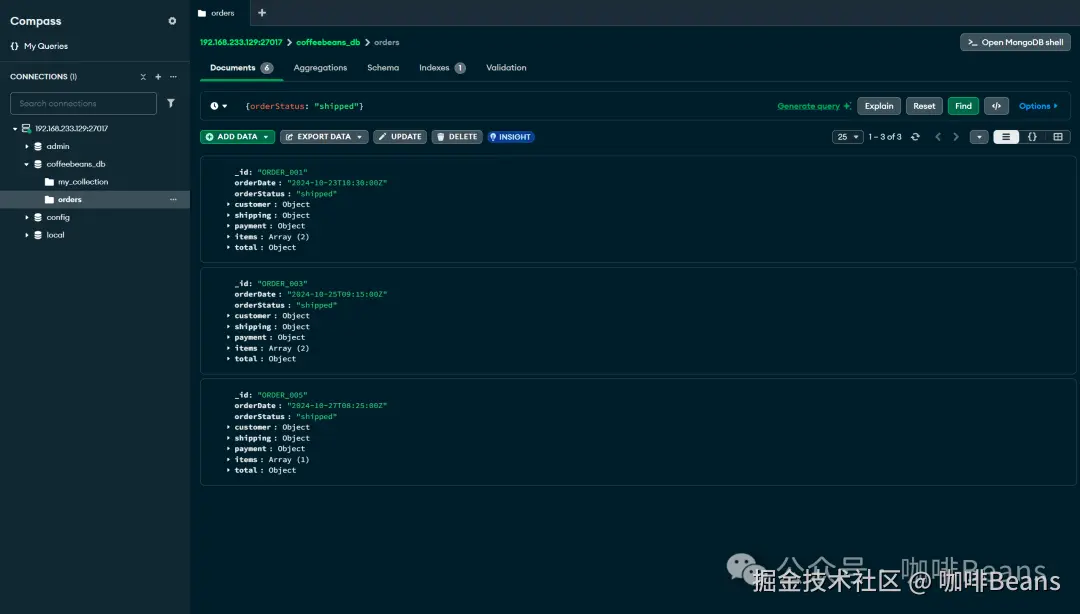The image size is (1080, 614).
Task: Add a new connection plus icon
Action: point(158,76)
